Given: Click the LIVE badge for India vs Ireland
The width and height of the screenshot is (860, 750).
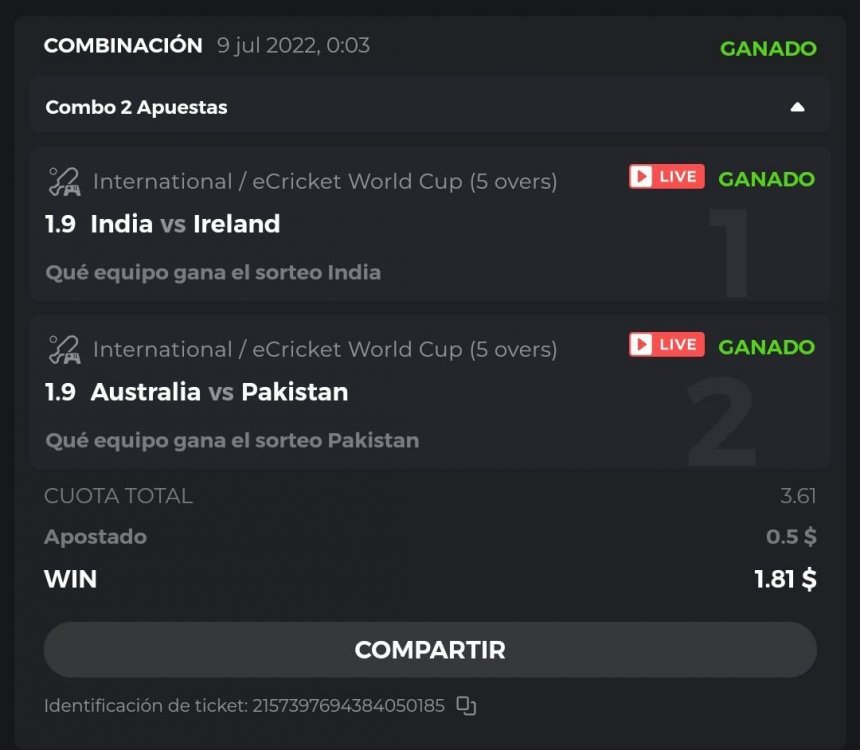Looking at the screenshot, I should point(666,177).
